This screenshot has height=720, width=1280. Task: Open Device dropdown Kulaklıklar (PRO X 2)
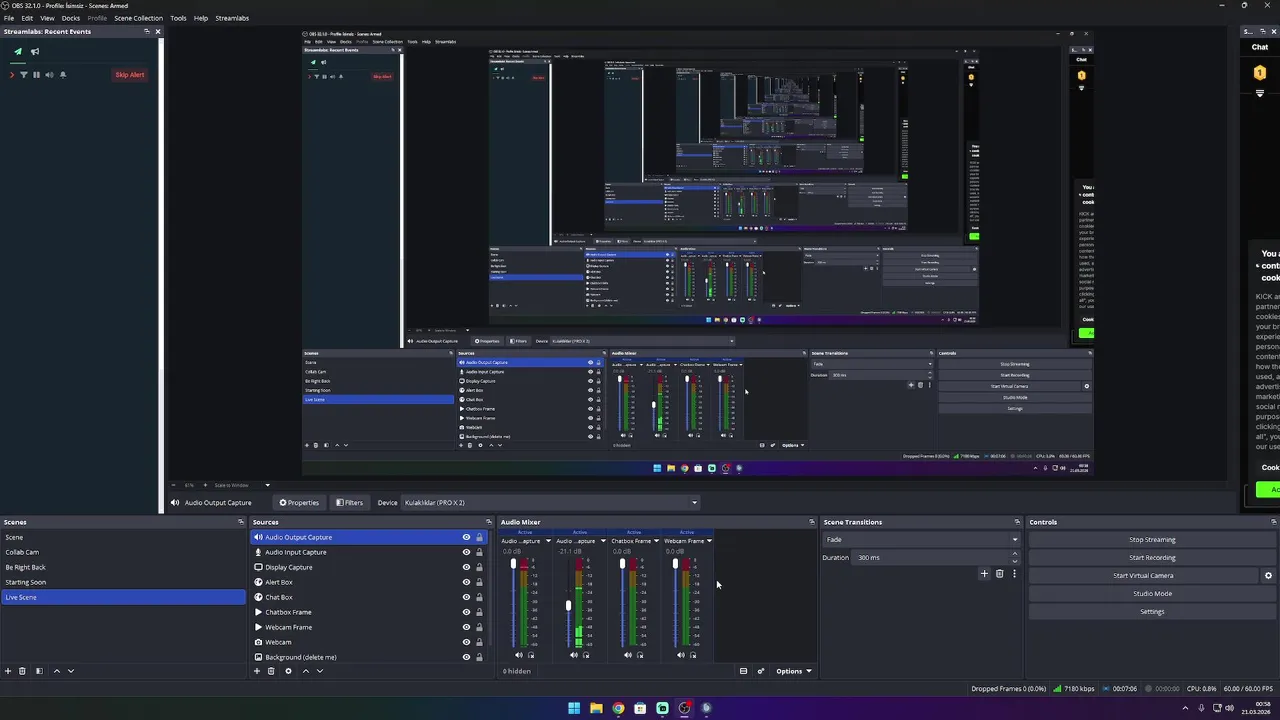(551, 503)
